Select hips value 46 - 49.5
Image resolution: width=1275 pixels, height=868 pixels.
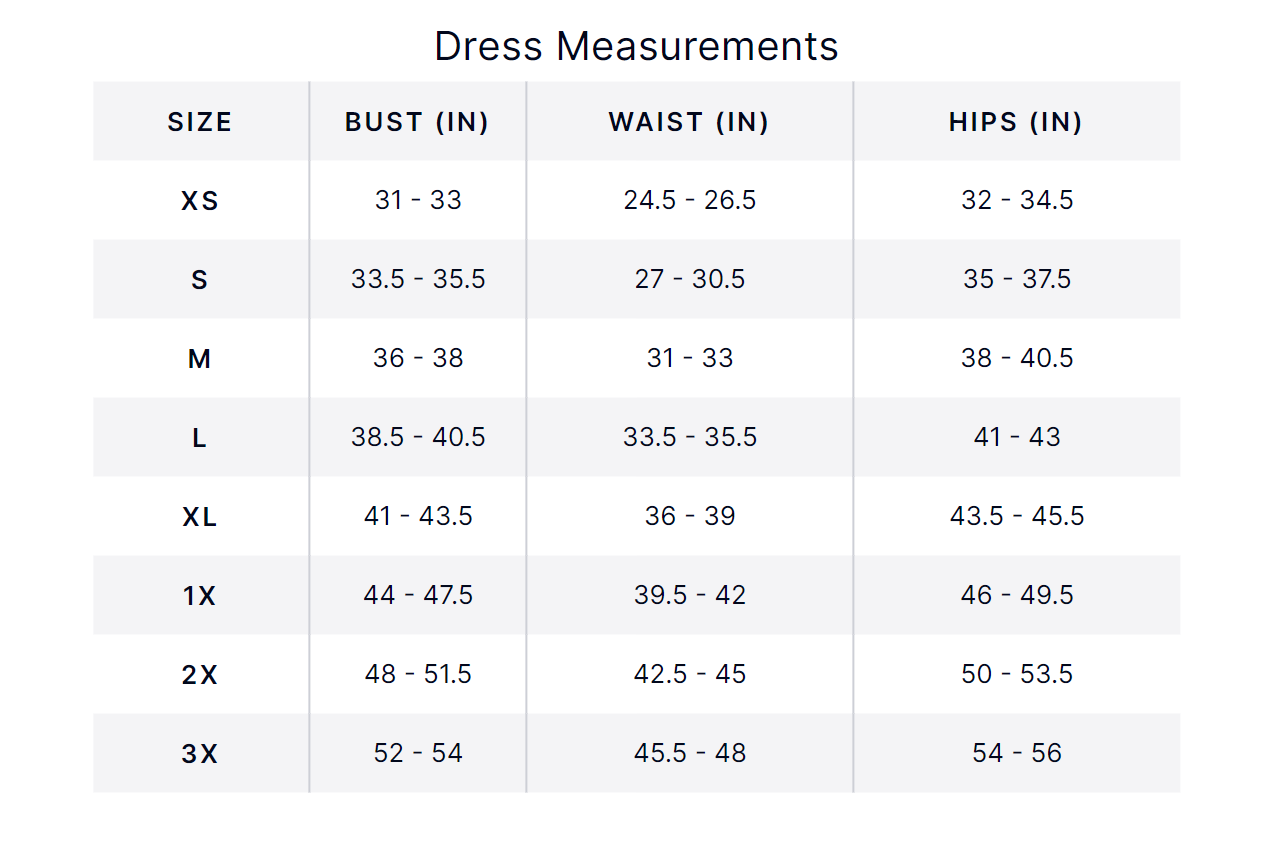(1017, 595)
